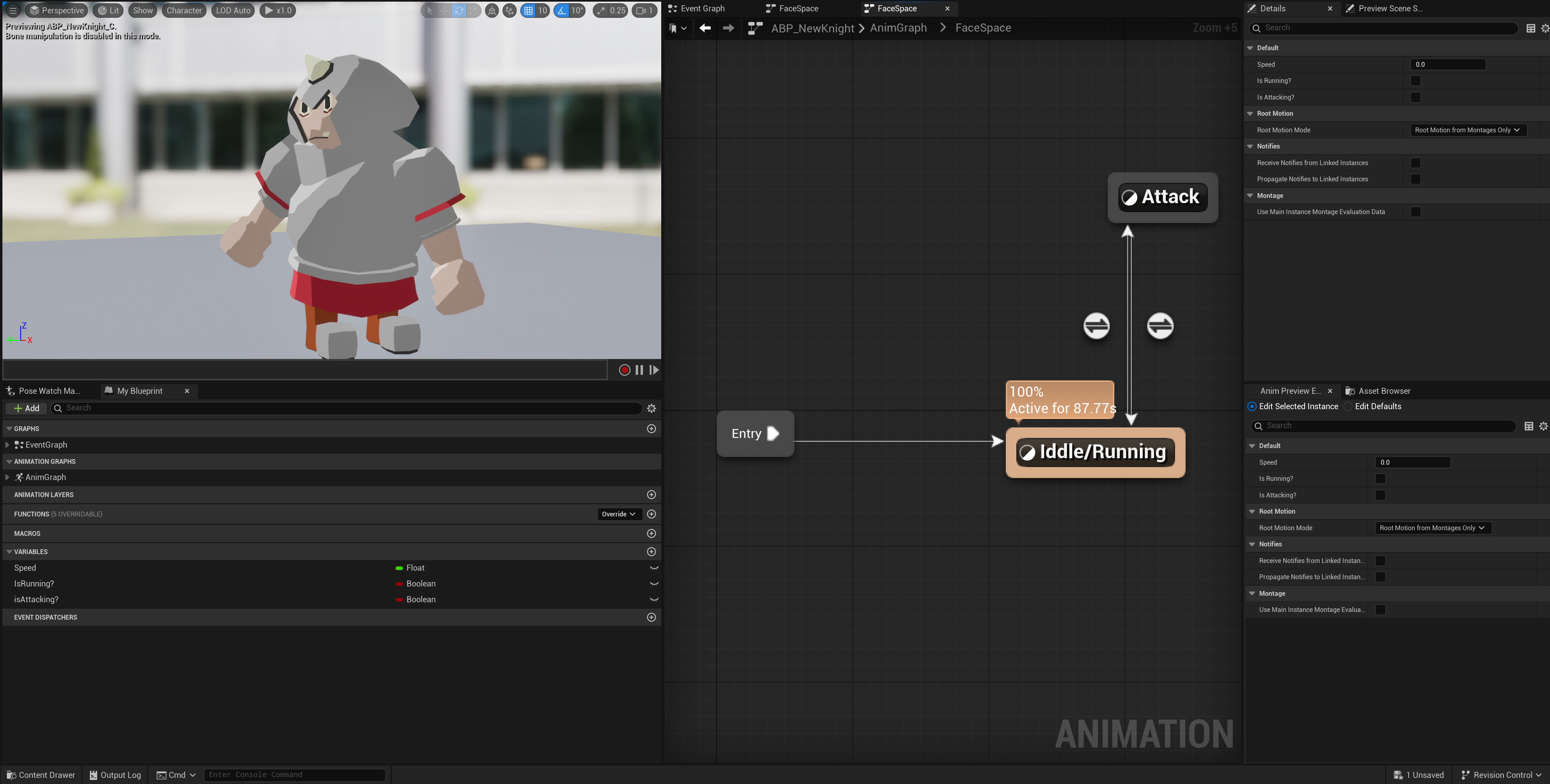The image size is (1550, 784).
Task: Click the red record button under viewport
Action: (x=624, y=370)
